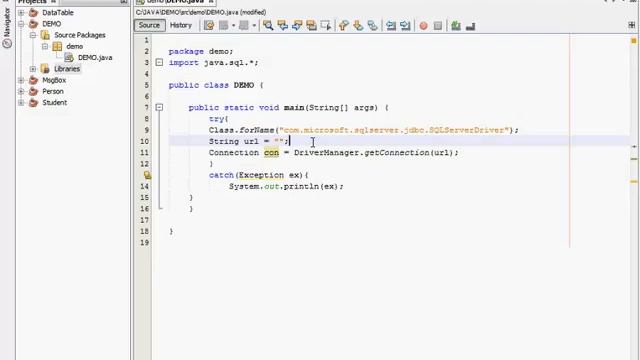
Task: Click inside the empty url string quotes
Action: pos(279,141)
